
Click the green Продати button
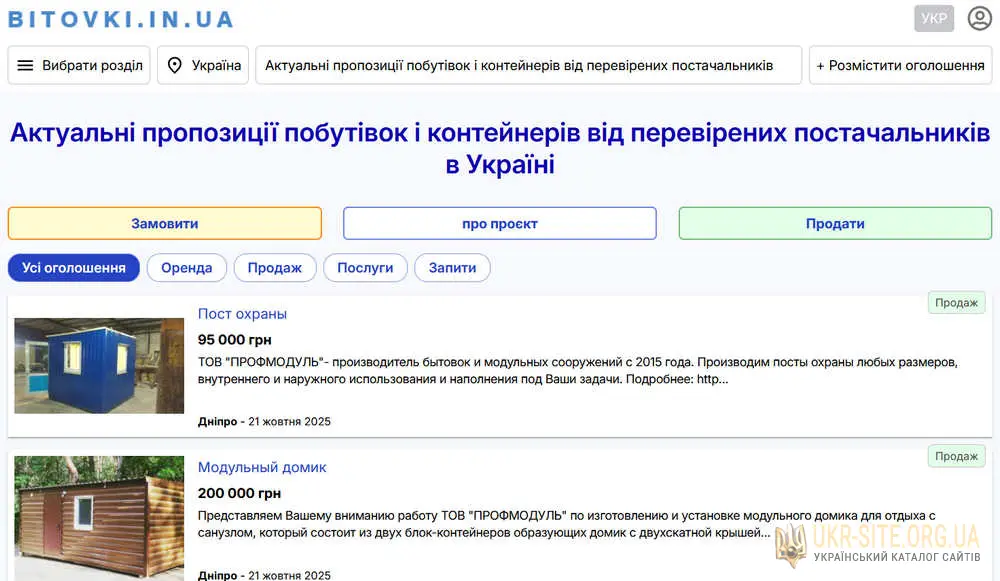(x=835, y=223)
